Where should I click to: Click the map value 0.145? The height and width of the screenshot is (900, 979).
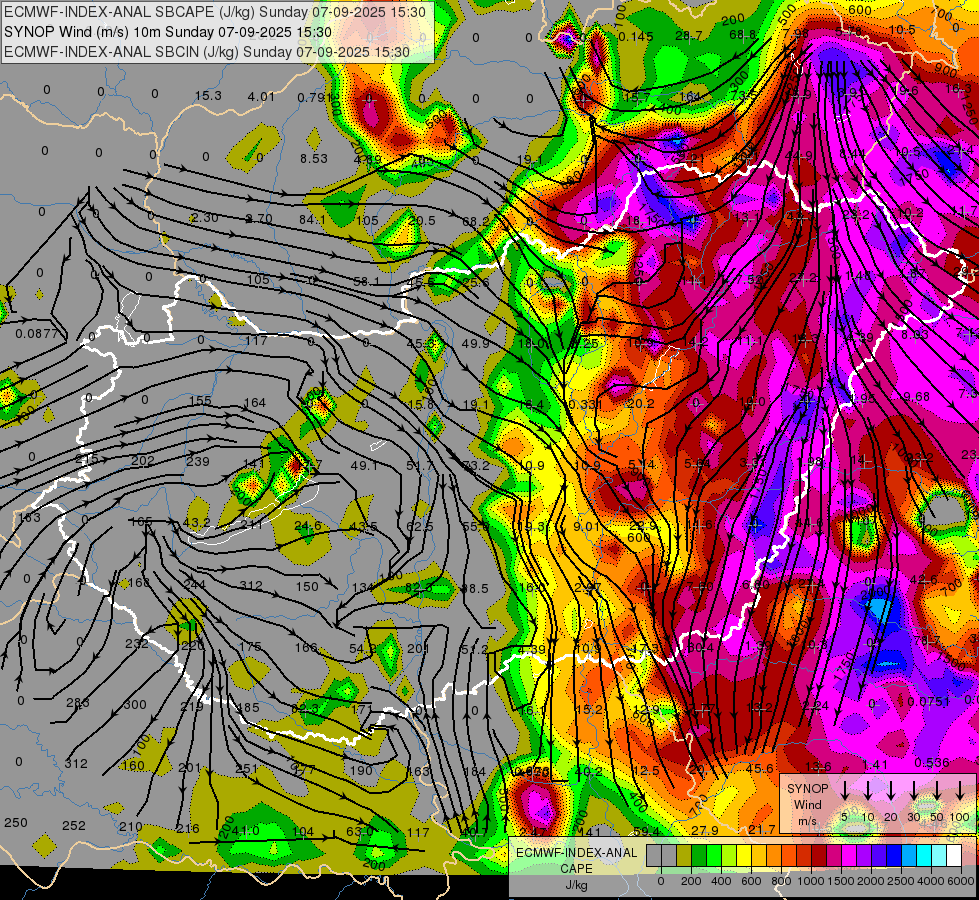coord(636,37)
